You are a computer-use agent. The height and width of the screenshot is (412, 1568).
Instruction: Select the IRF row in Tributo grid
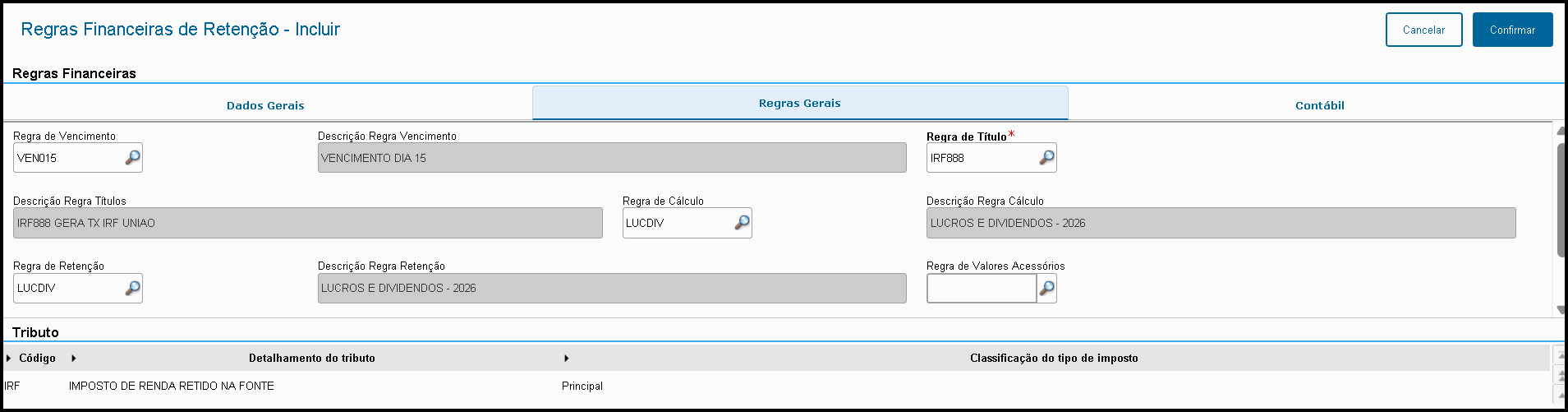[x=171, y=386]
